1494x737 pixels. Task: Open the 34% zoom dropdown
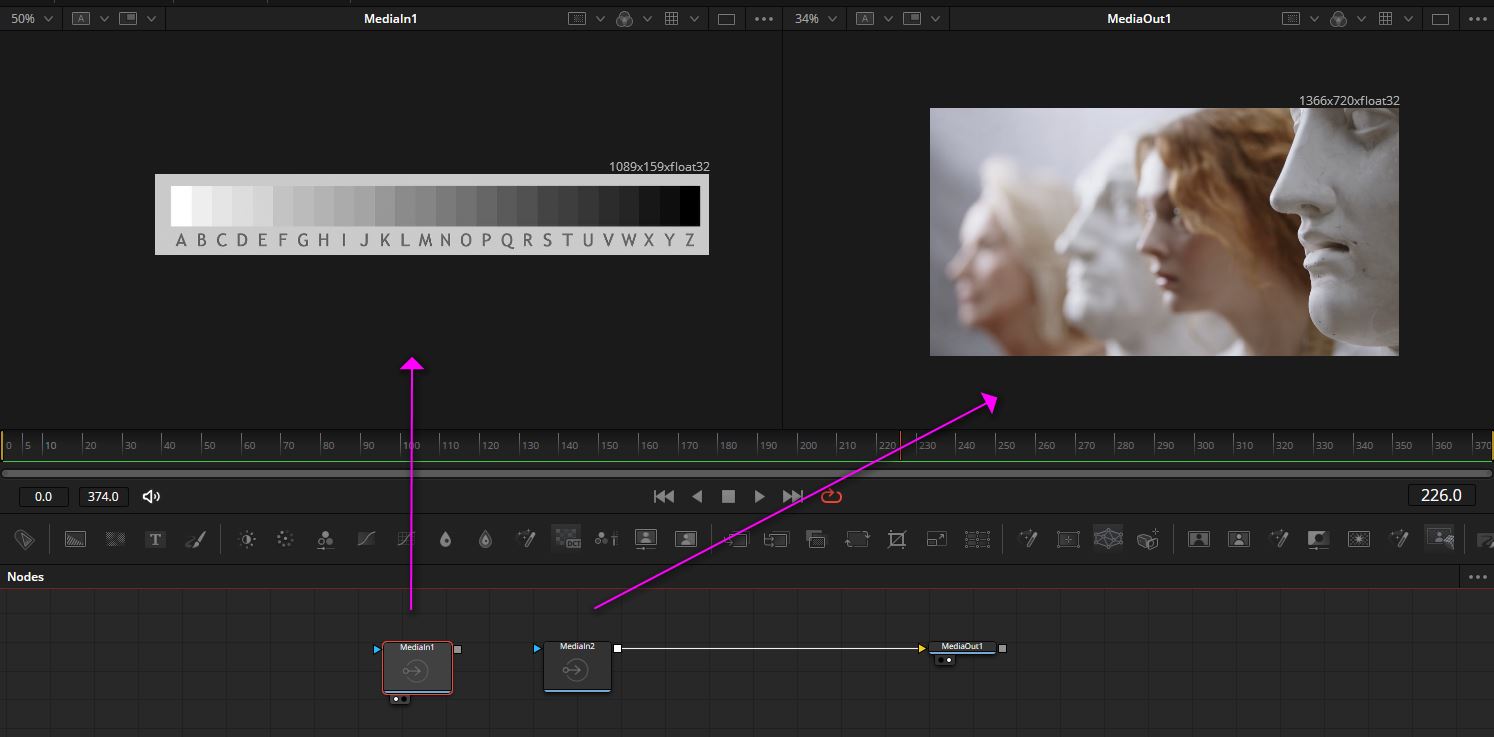tap(816, 19)
